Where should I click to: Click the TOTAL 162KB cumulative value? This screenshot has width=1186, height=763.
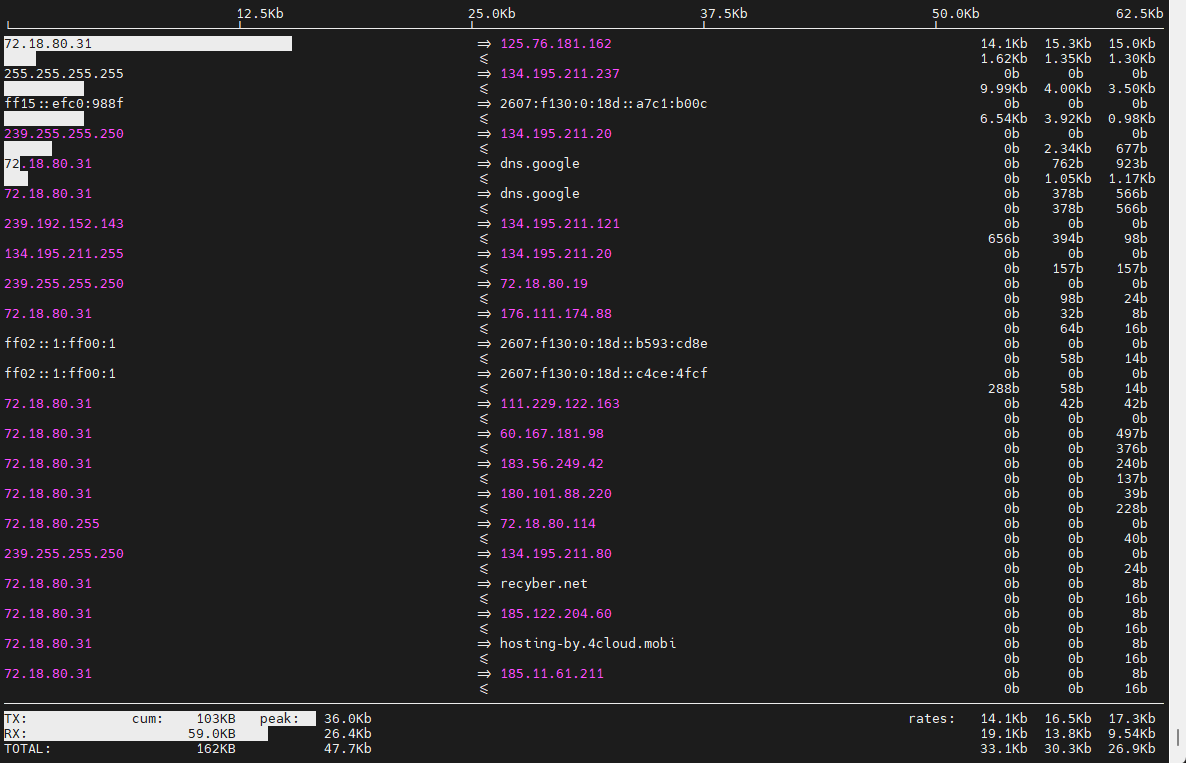coord(216,749)
